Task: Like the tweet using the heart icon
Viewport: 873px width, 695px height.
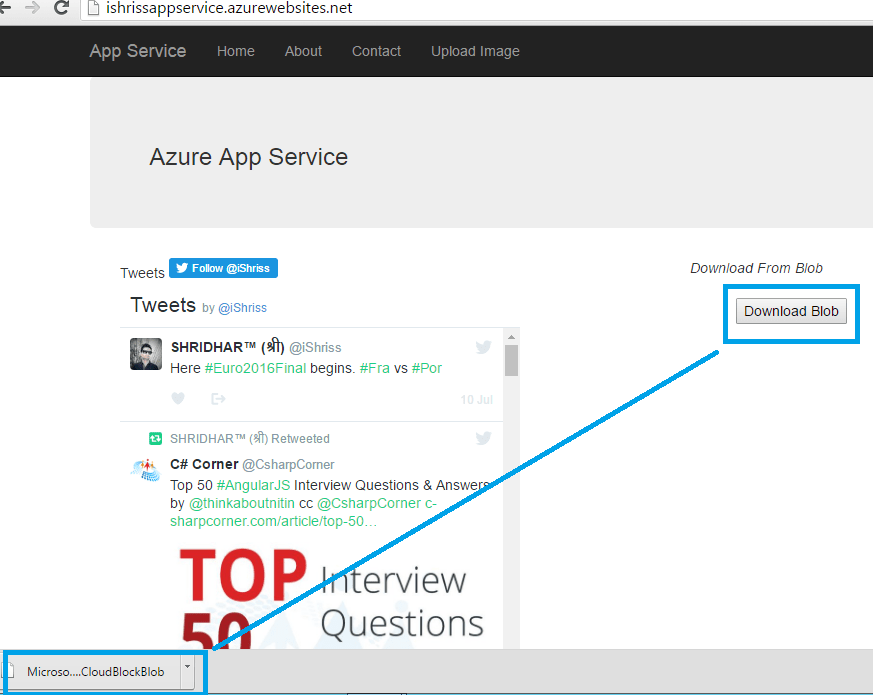Action: [178, 398]
